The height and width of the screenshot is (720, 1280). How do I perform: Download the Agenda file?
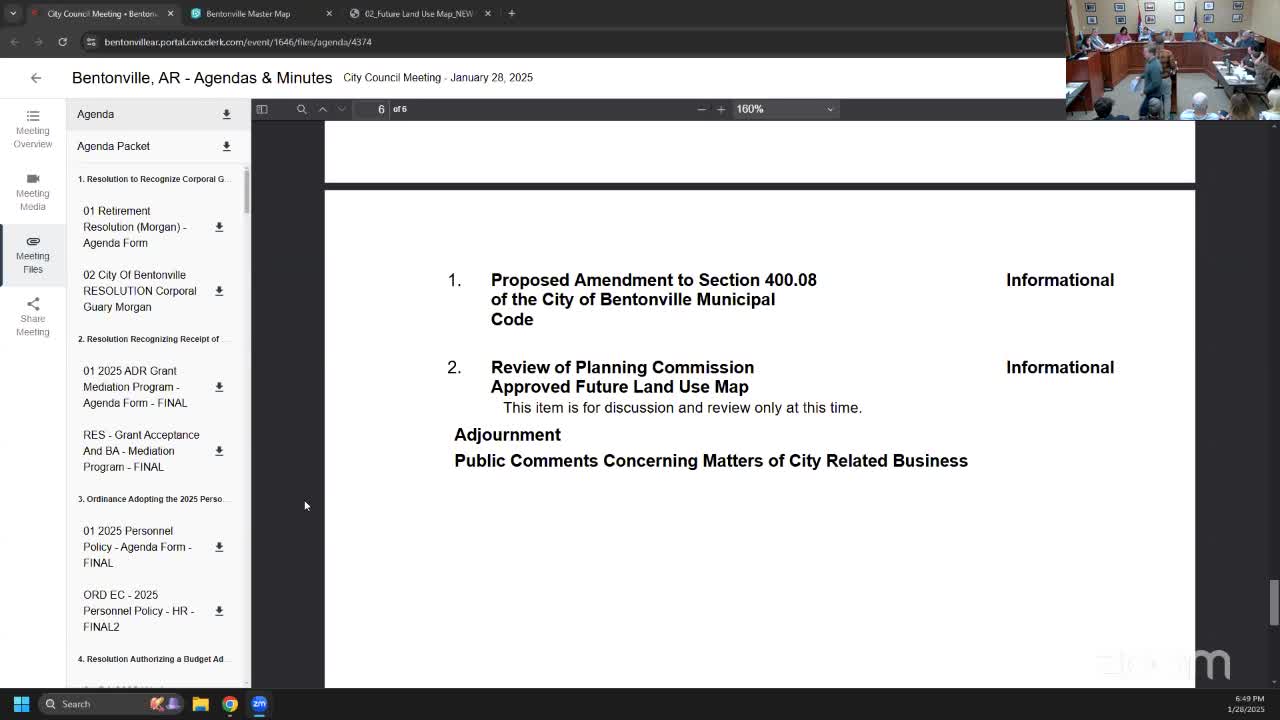click(x=226, y=114)
